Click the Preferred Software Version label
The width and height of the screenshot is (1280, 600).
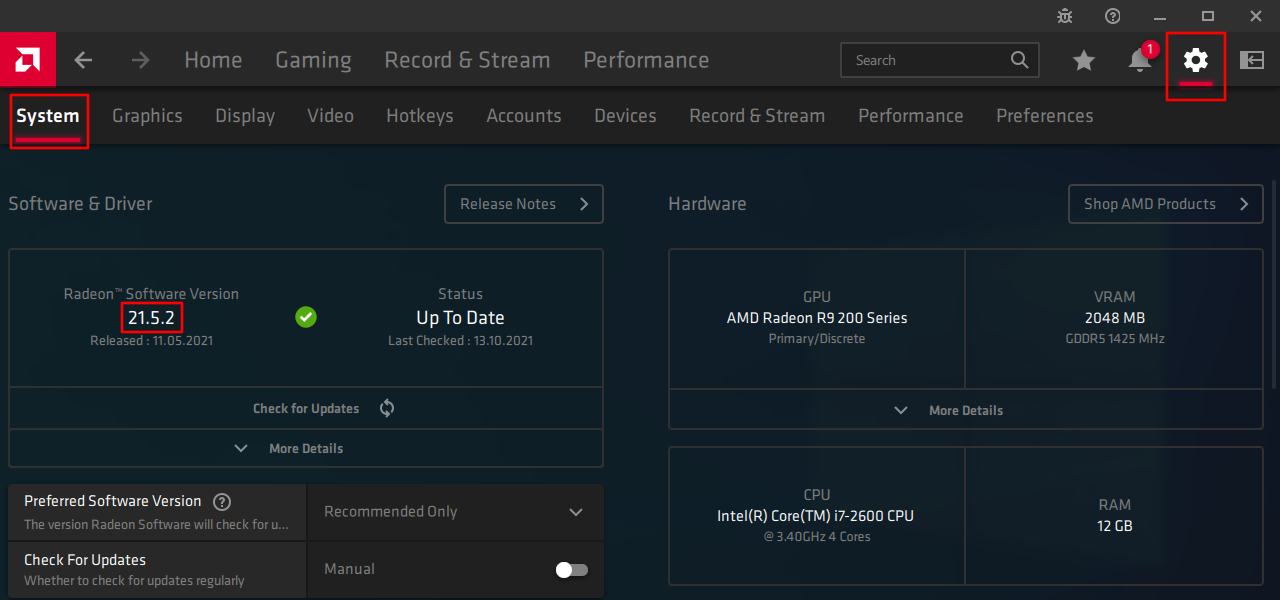click(x=113, y=501)
